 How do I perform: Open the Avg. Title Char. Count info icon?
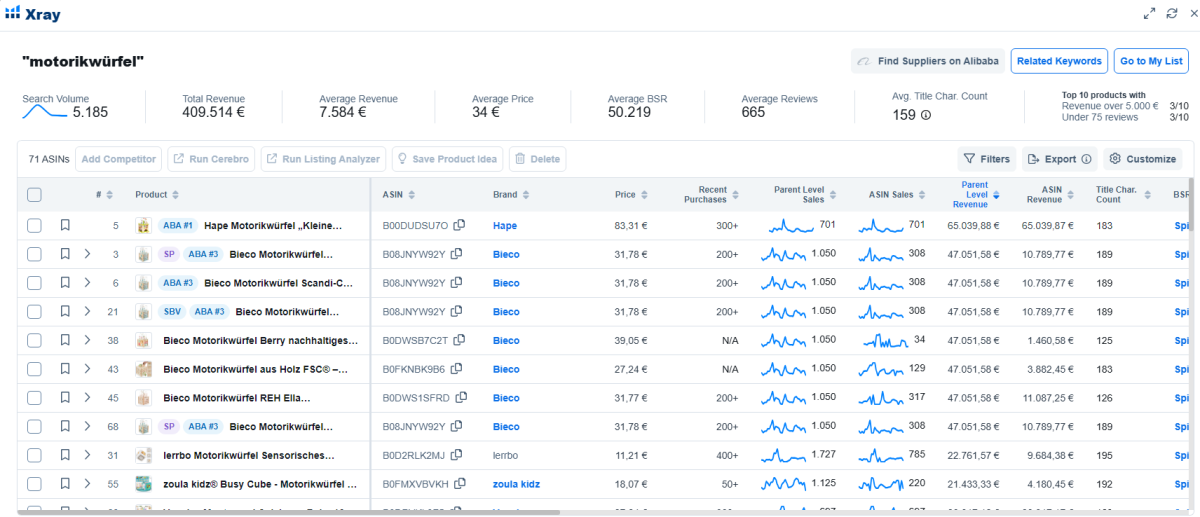(926, 115)
